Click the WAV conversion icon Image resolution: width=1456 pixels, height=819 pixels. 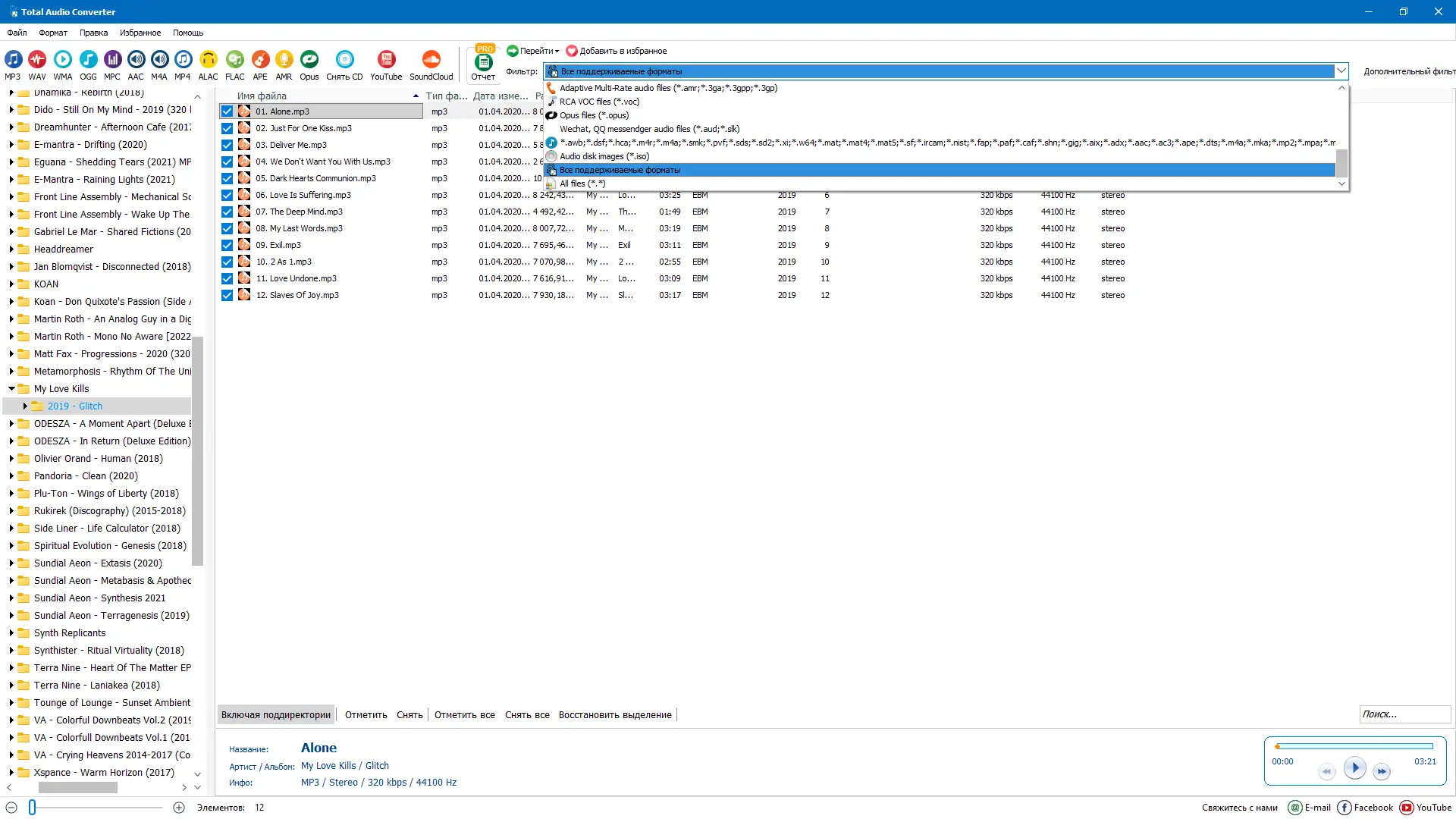pyautogui.click(x=37, y=60)
